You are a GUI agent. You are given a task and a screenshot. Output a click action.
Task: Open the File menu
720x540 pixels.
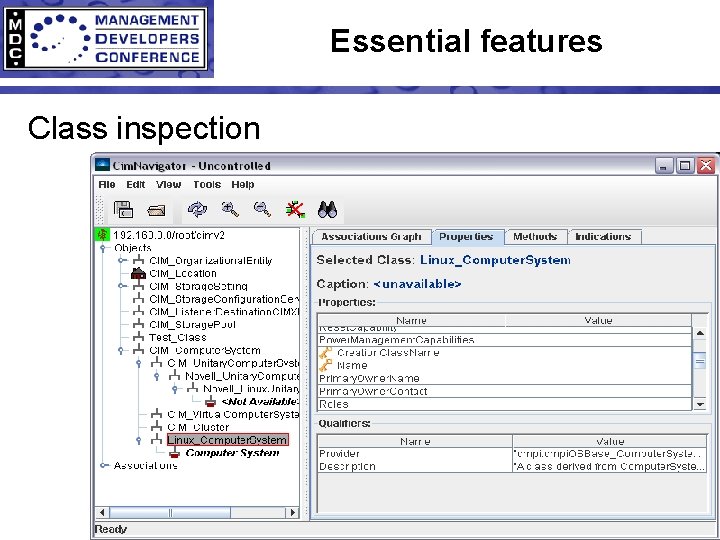tap(107, 185)
